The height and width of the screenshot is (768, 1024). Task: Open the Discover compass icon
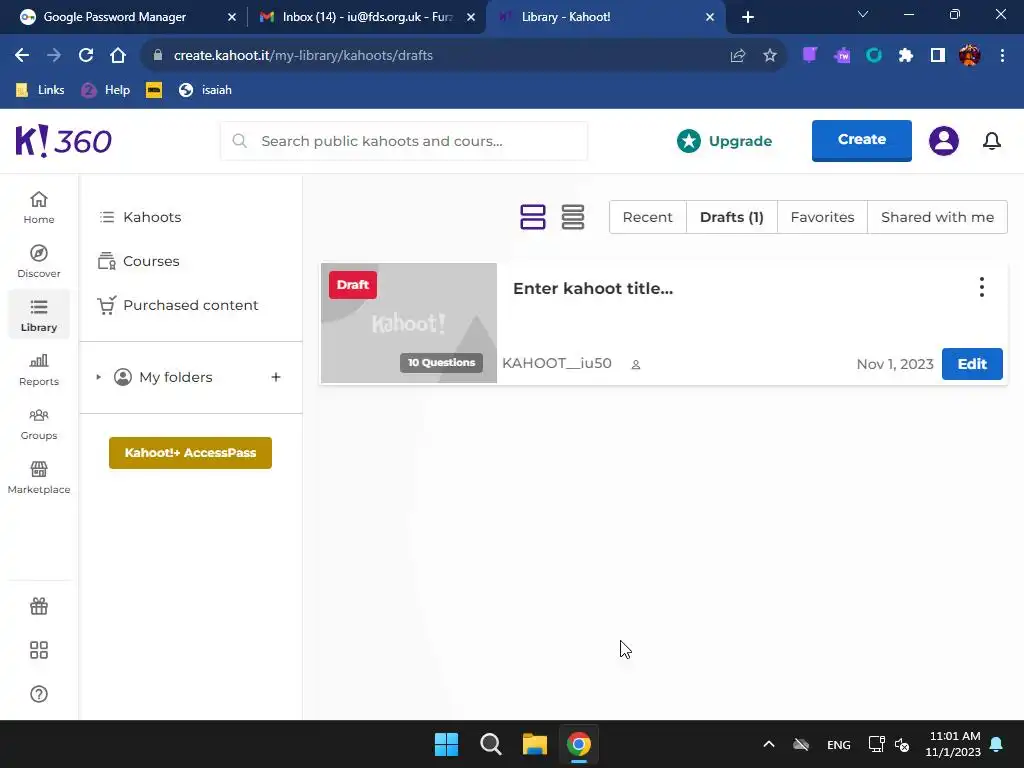(39, 253)
